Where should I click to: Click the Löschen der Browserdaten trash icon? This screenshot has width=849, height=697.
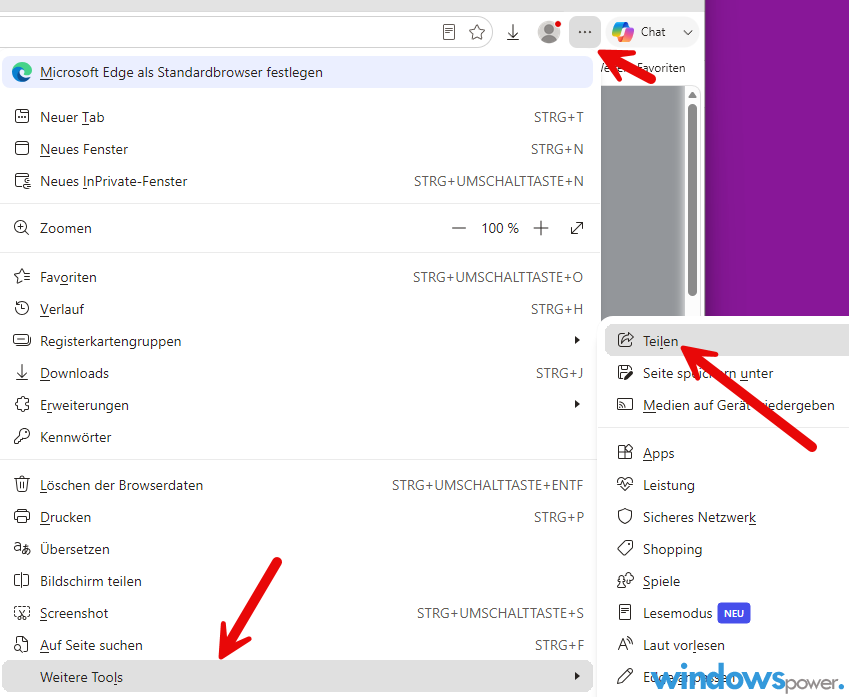tap(22, 484)
